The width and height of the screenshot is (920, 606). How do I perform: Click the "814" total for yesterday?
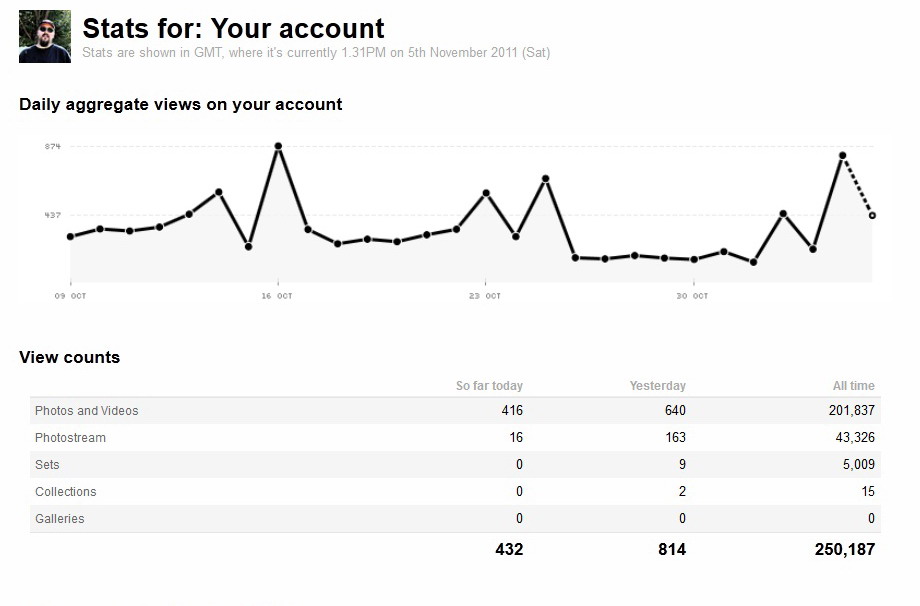point(672,550)
